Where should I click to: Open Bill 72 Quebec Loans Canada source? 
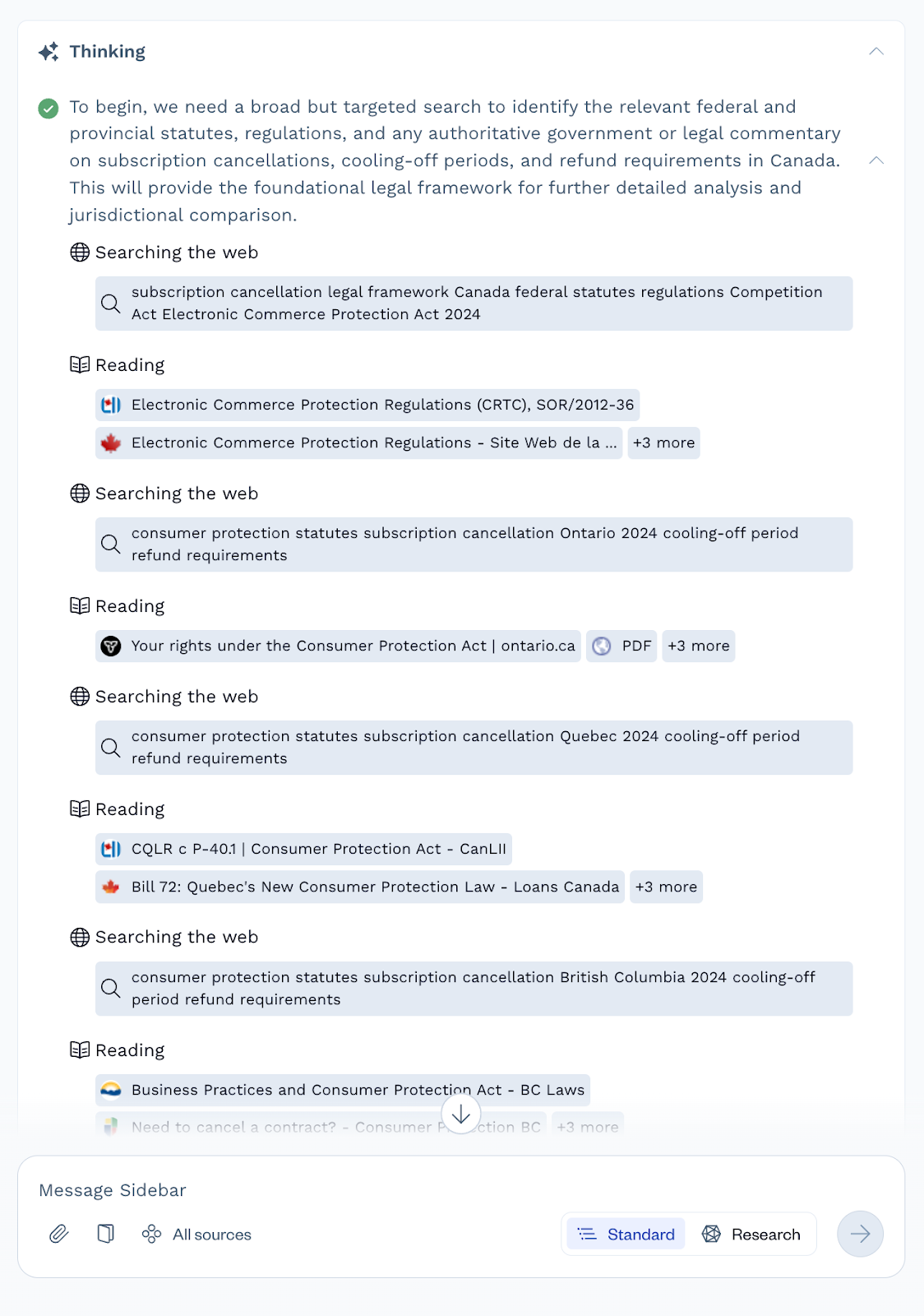[x=360, y=887]
